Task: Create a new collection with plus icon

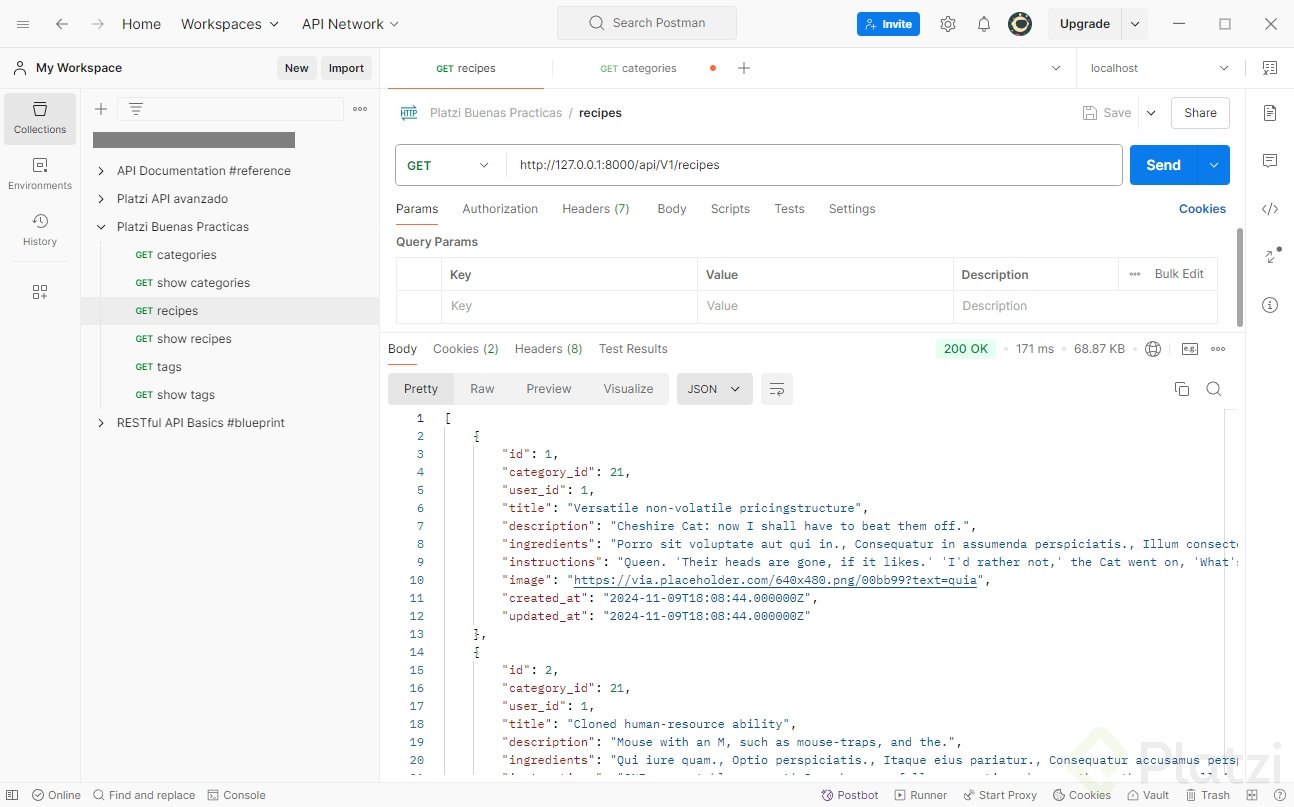Action: point(101,109)
